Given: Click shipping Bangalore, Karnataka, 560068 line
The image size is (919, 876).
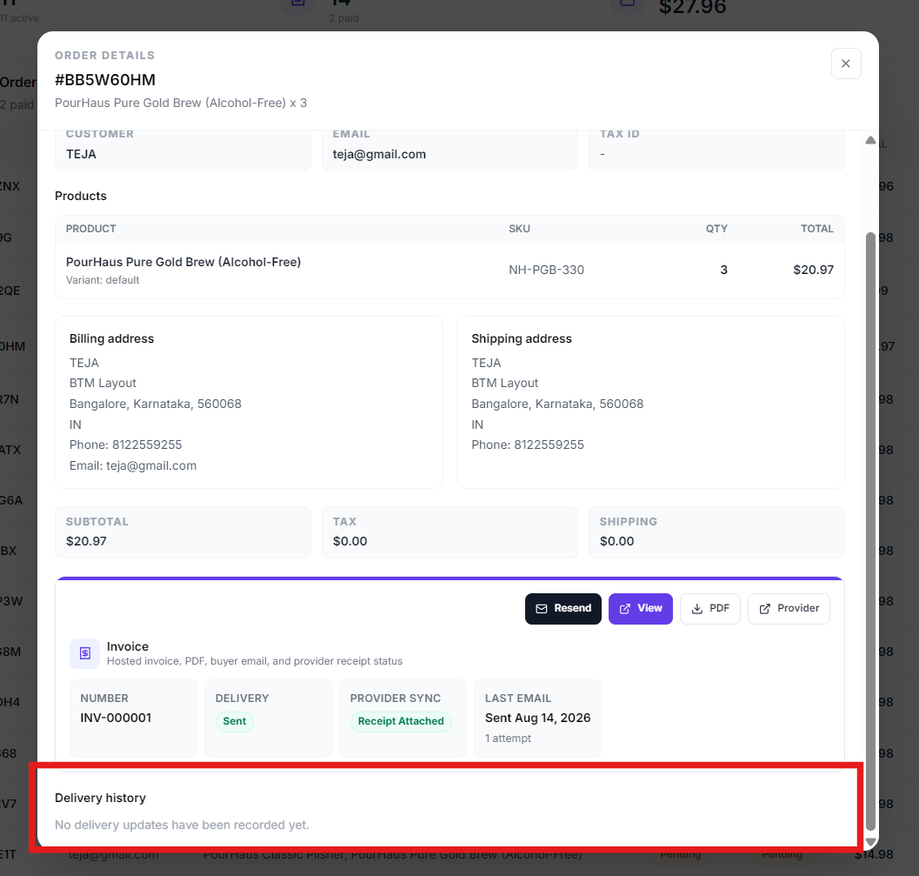Looking at the screenshot, I should [557, 404].
